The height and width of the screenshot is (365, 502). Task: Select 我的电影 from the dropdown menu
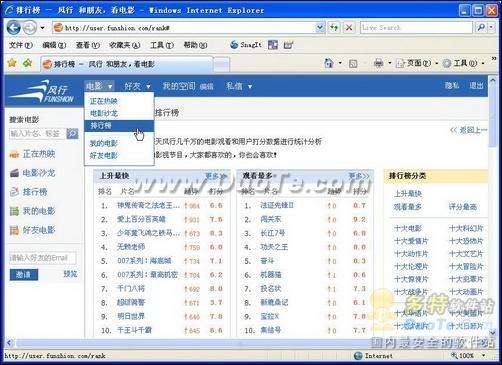pos(104,144)
